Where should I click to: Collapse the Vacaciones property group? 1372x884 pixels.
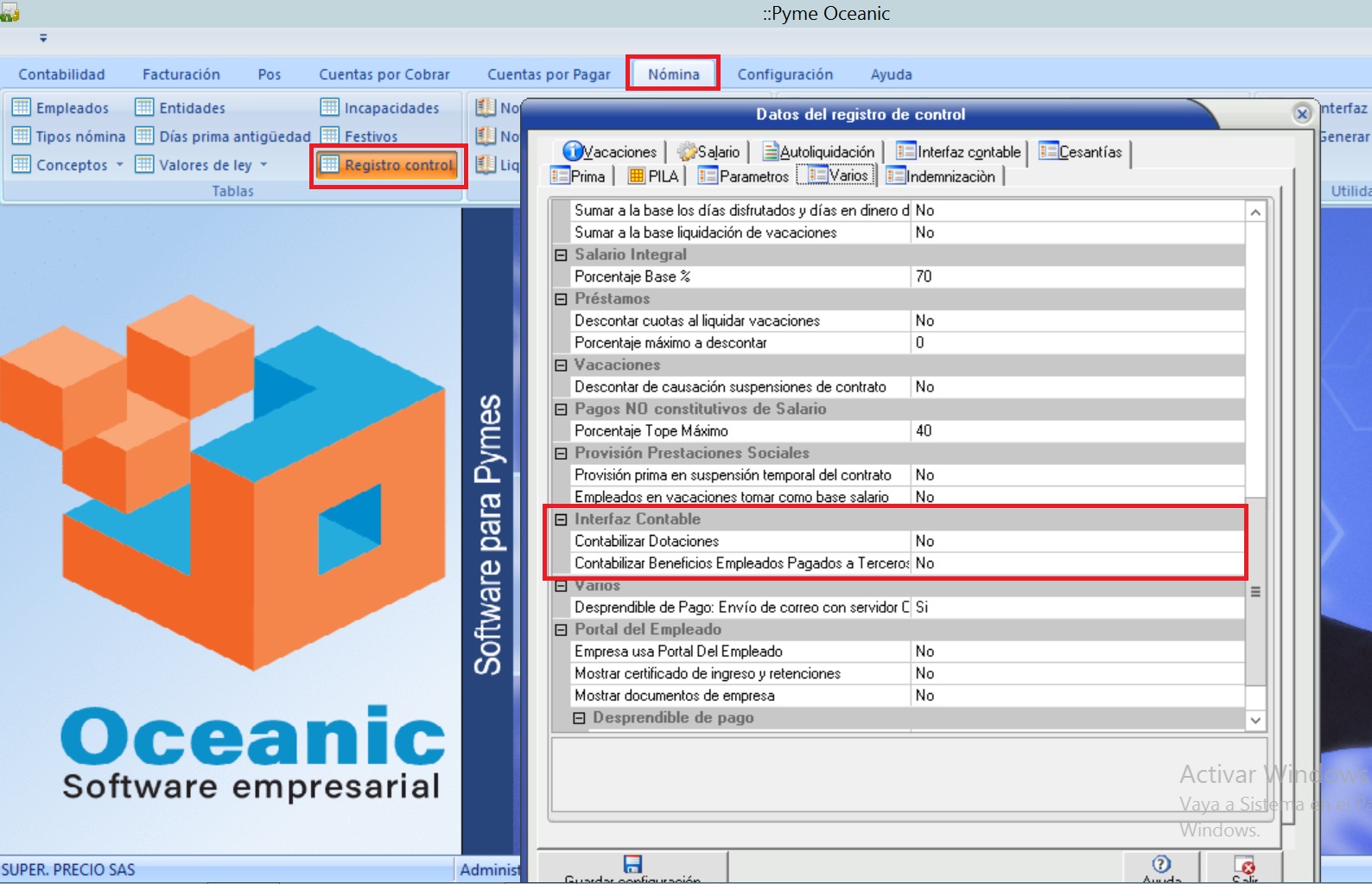(x=561, y=365)
